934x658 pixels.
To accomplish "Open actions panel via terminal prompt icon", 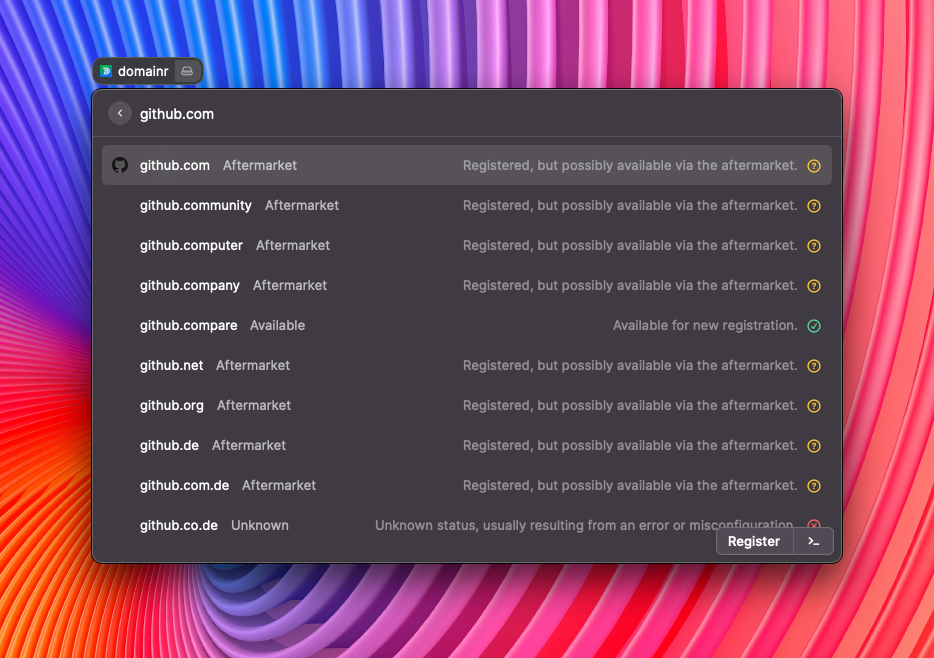I will (x=814, y=541).
